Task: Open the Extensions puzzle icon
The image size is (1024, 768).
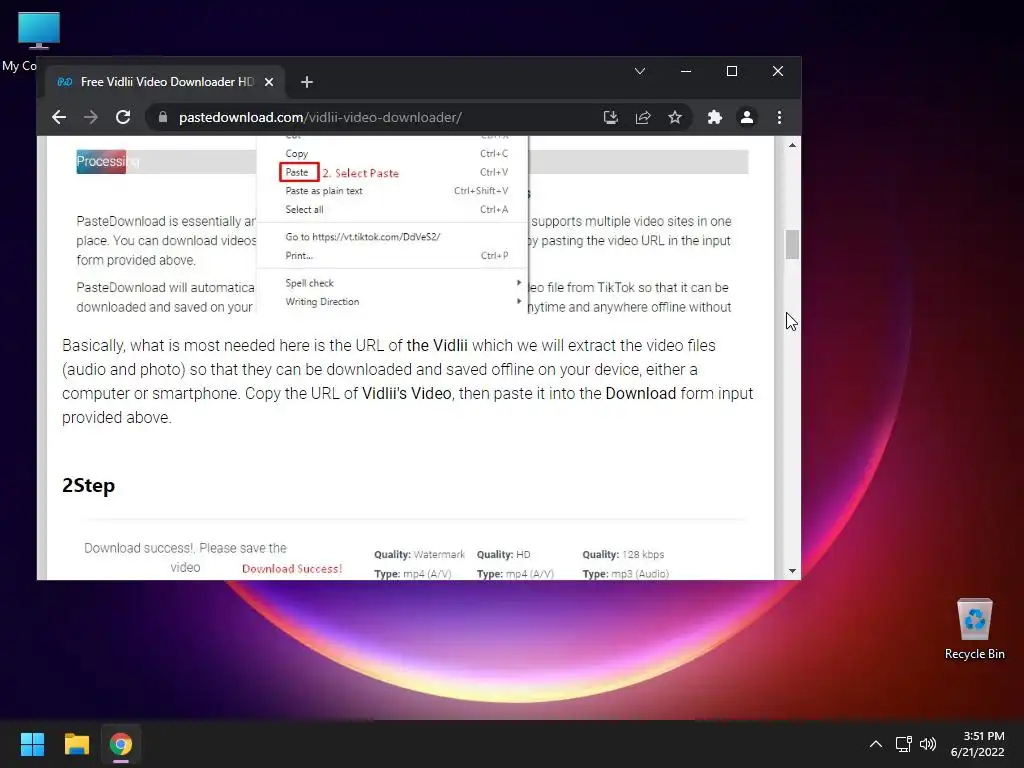Action: [x=714, y=118]
